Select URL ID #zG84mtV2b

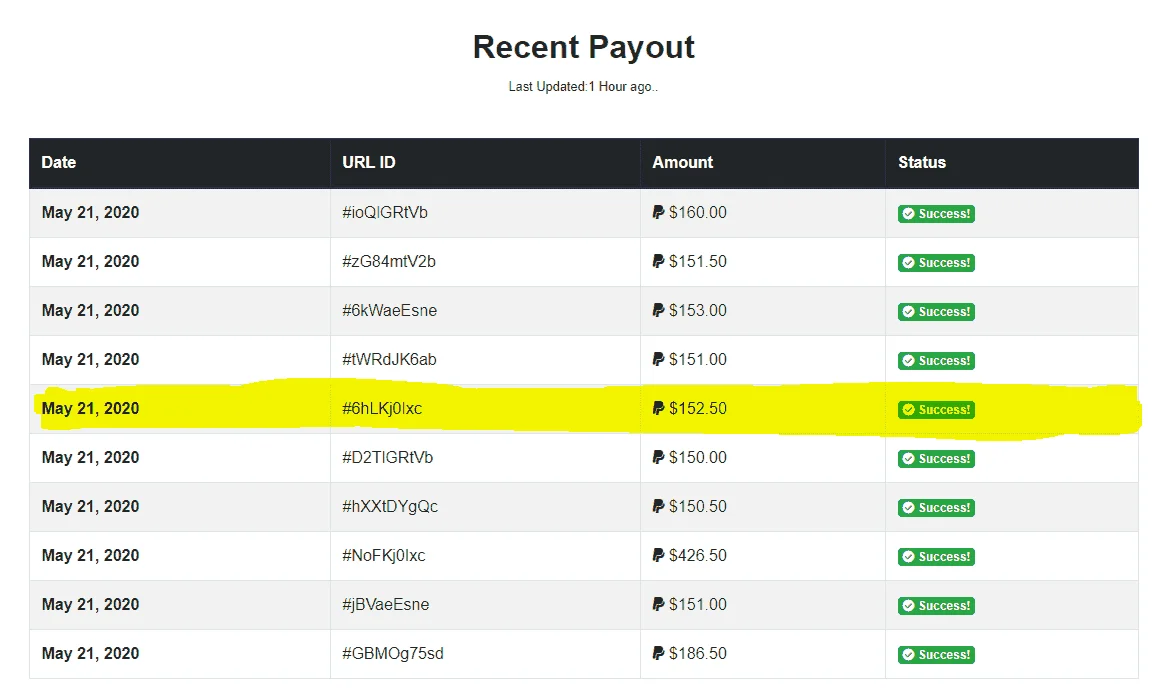coord(389,262)
